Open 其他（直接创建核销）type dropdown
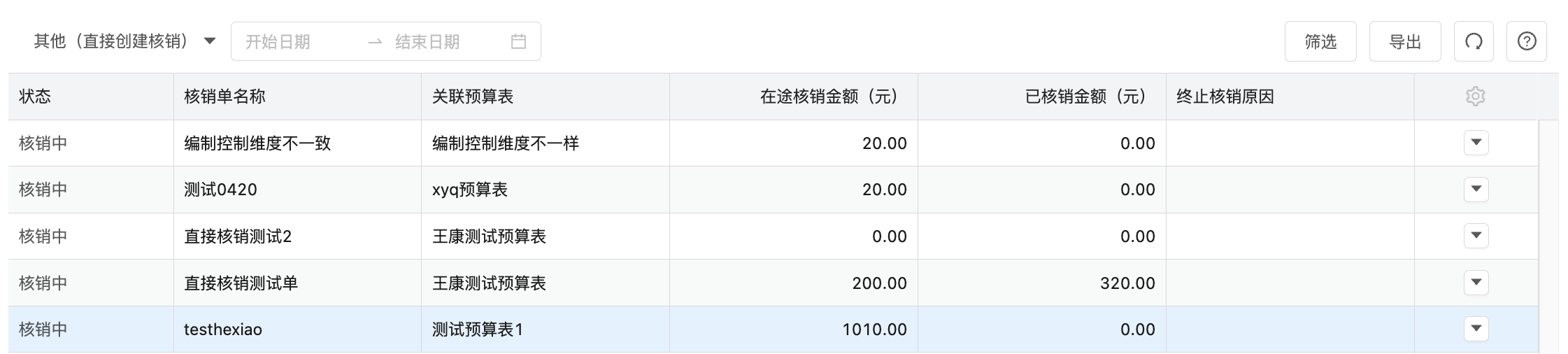 [124, 41]
